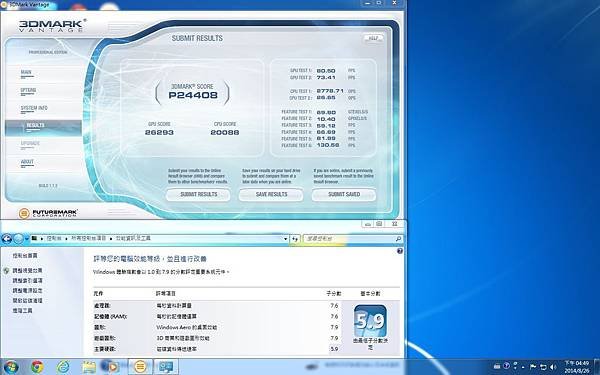Open the volume speaker icon in tray
Screen dimensions: 600x375
(x=553, y=367)
